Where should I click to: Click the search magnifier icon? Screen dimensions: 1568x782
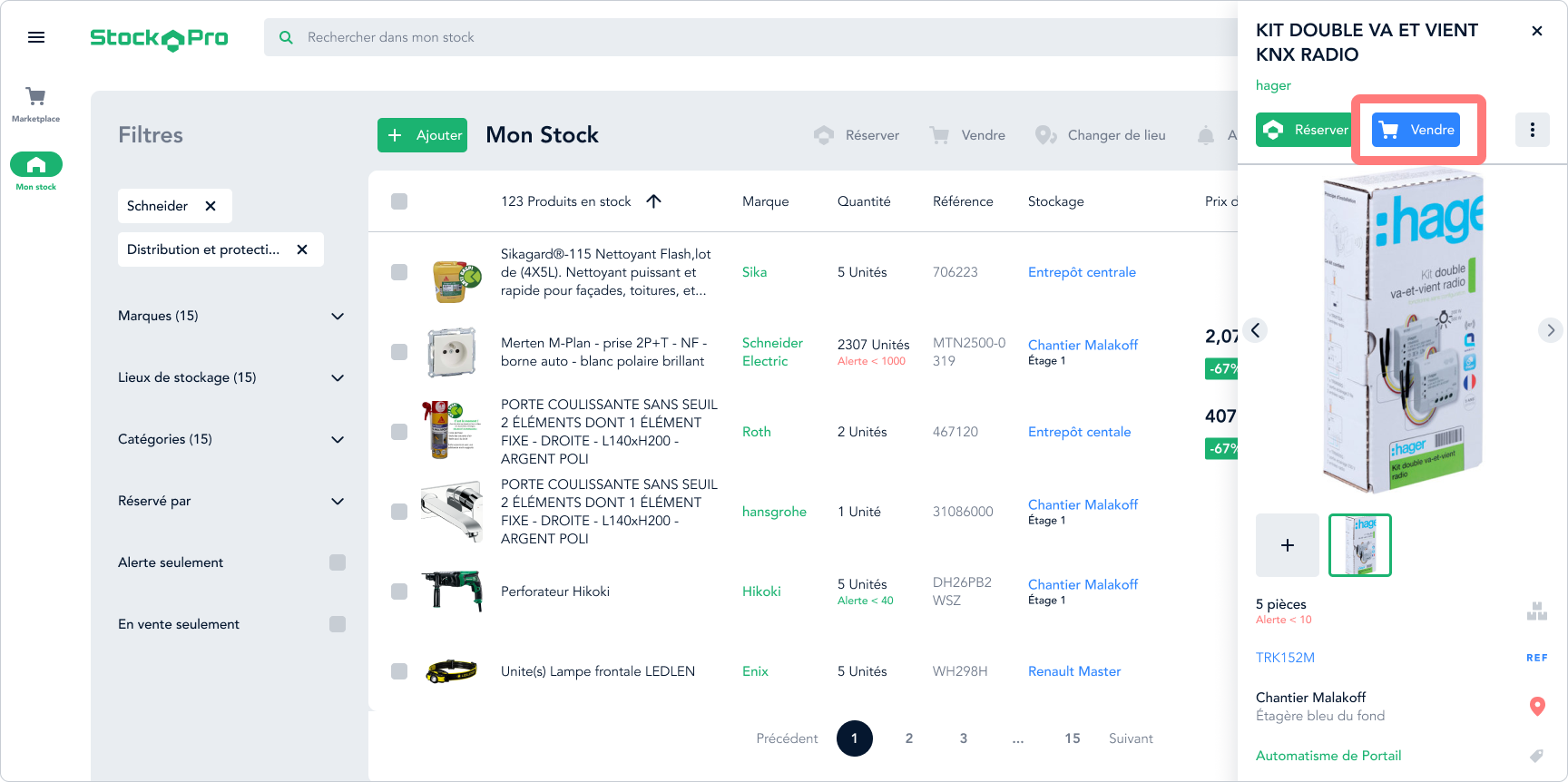coord(286,37)
